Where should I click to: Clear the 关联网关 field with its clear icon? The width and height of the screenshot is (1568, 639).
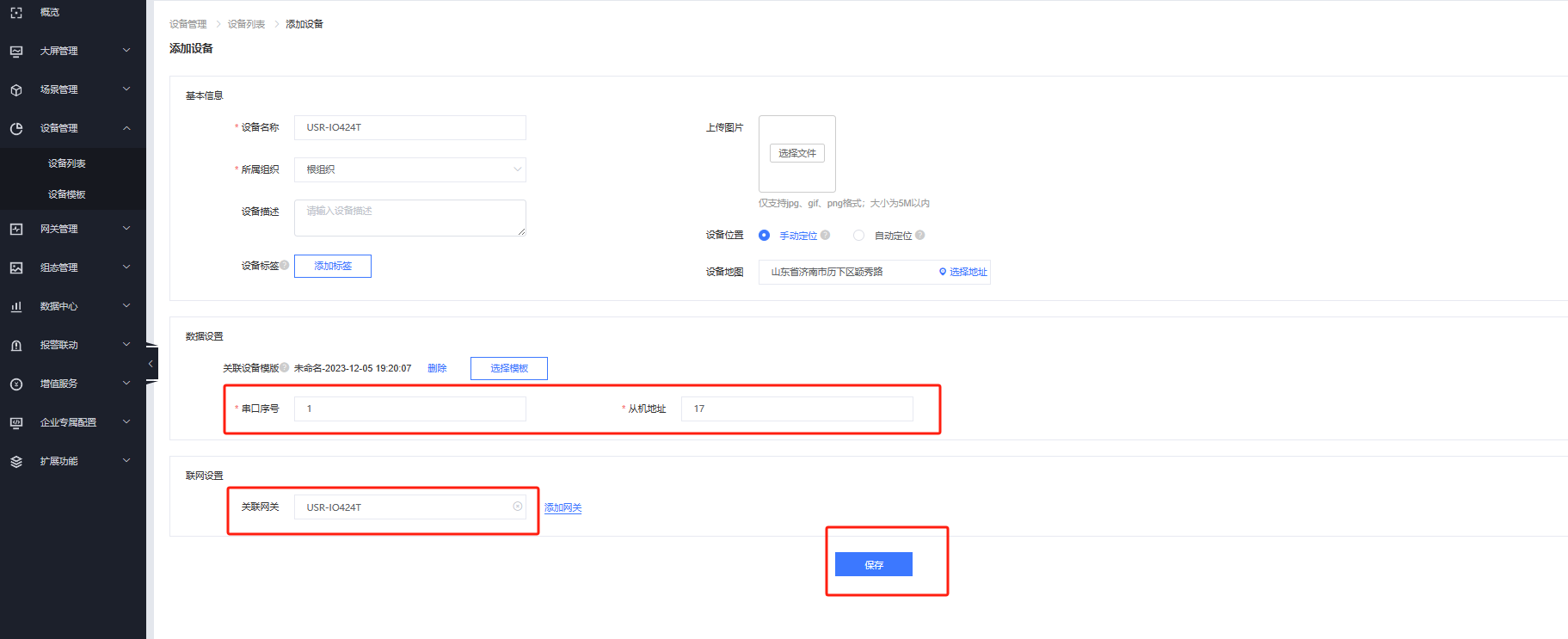518,507
